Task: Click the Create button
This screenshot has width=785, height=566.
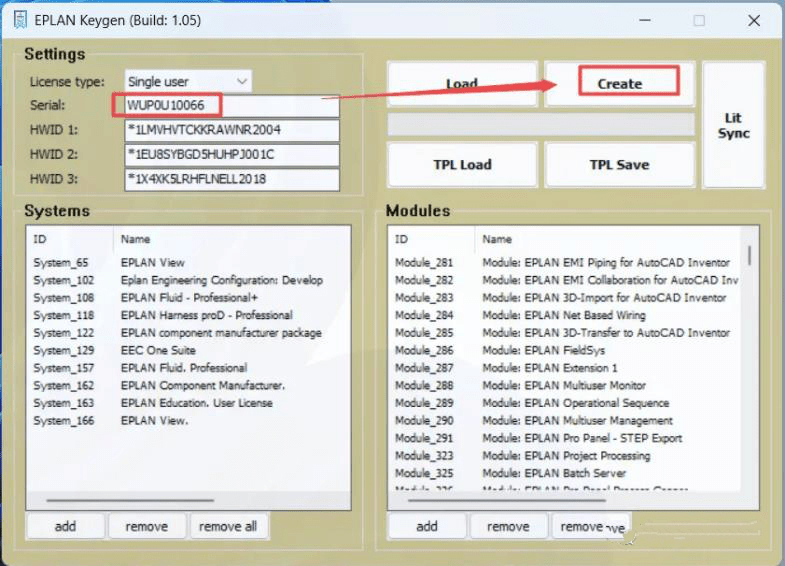Action: pyautogui.click(x=620, y=84)
